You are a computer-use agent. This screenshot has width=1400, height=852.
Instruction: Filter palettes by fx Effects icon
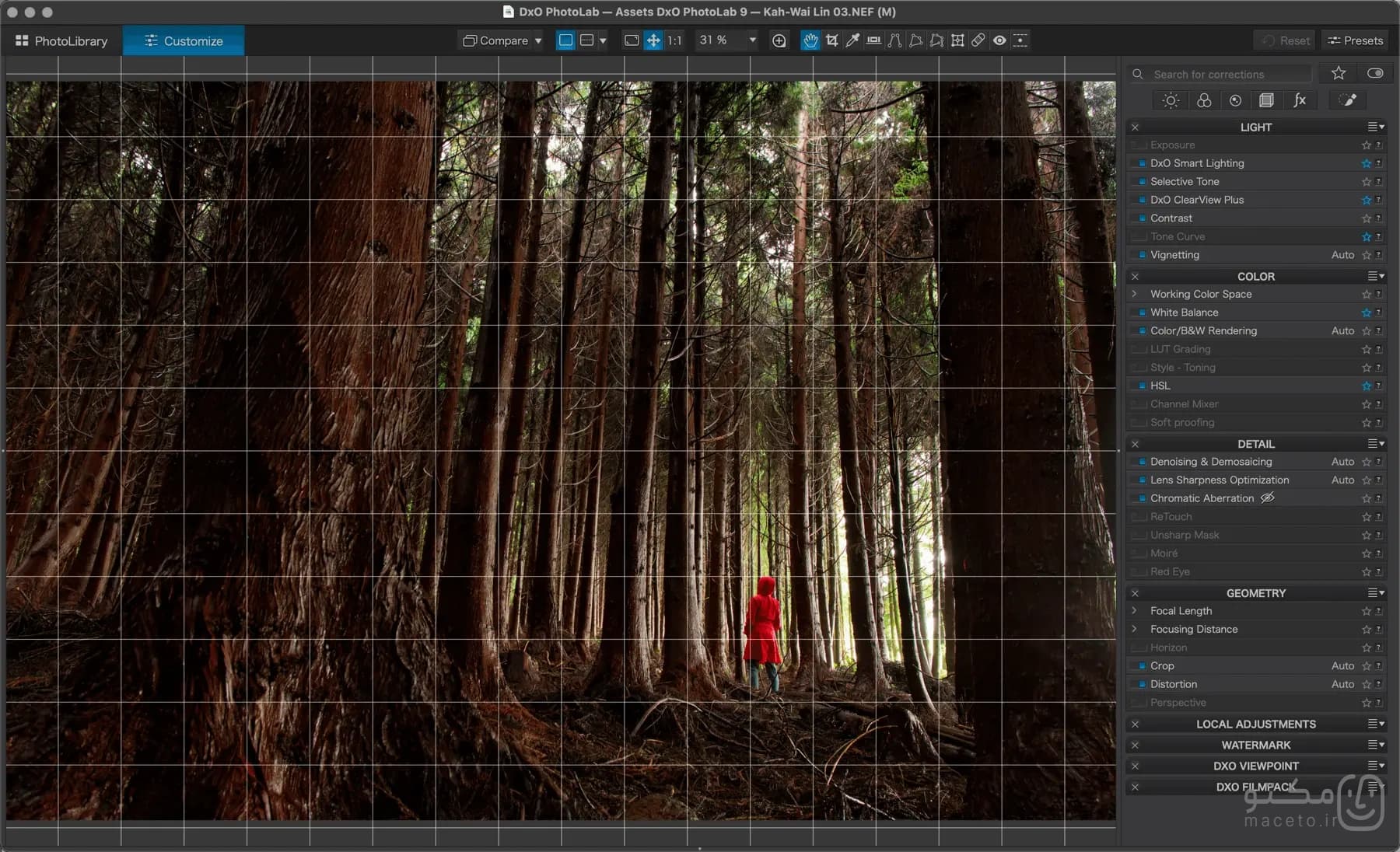[1300, 100]
